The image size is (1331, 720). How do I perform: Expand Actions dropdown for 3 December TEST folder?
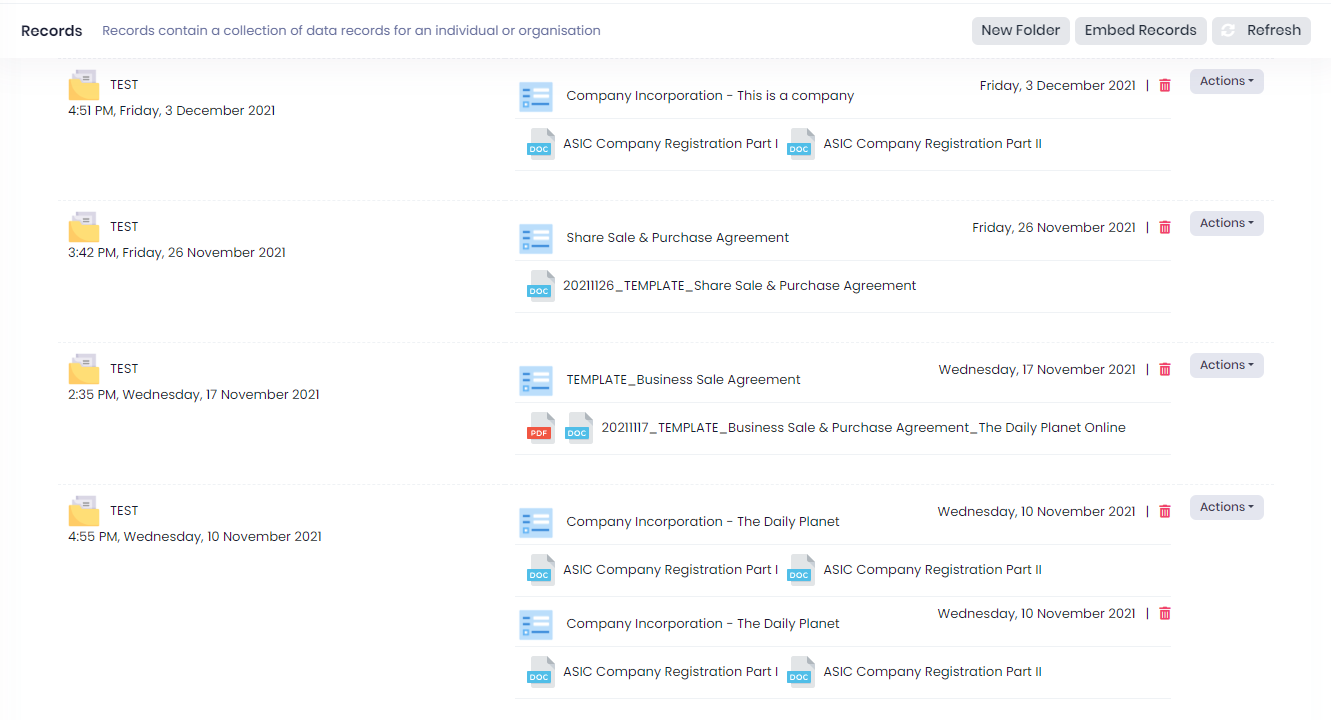tap(1226, 82)
